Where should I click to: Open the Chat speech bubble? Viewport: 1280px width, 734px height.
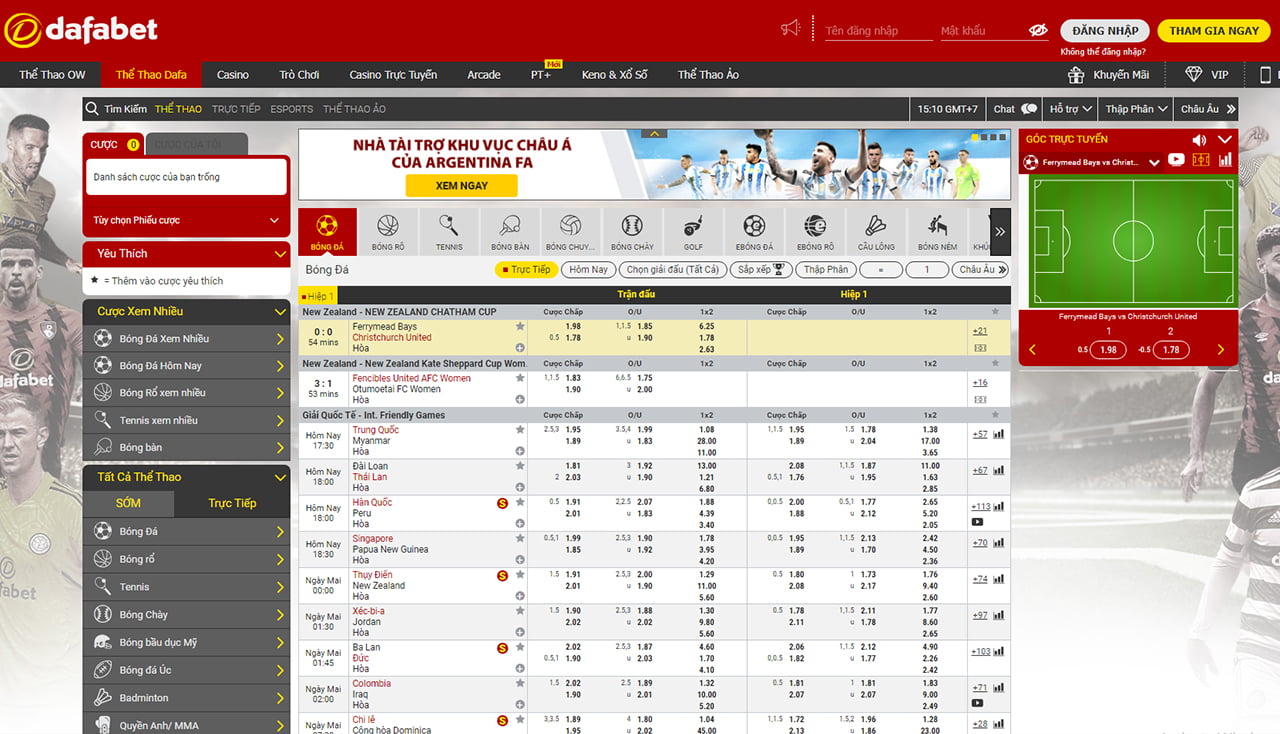click(x=1016, y=109)
